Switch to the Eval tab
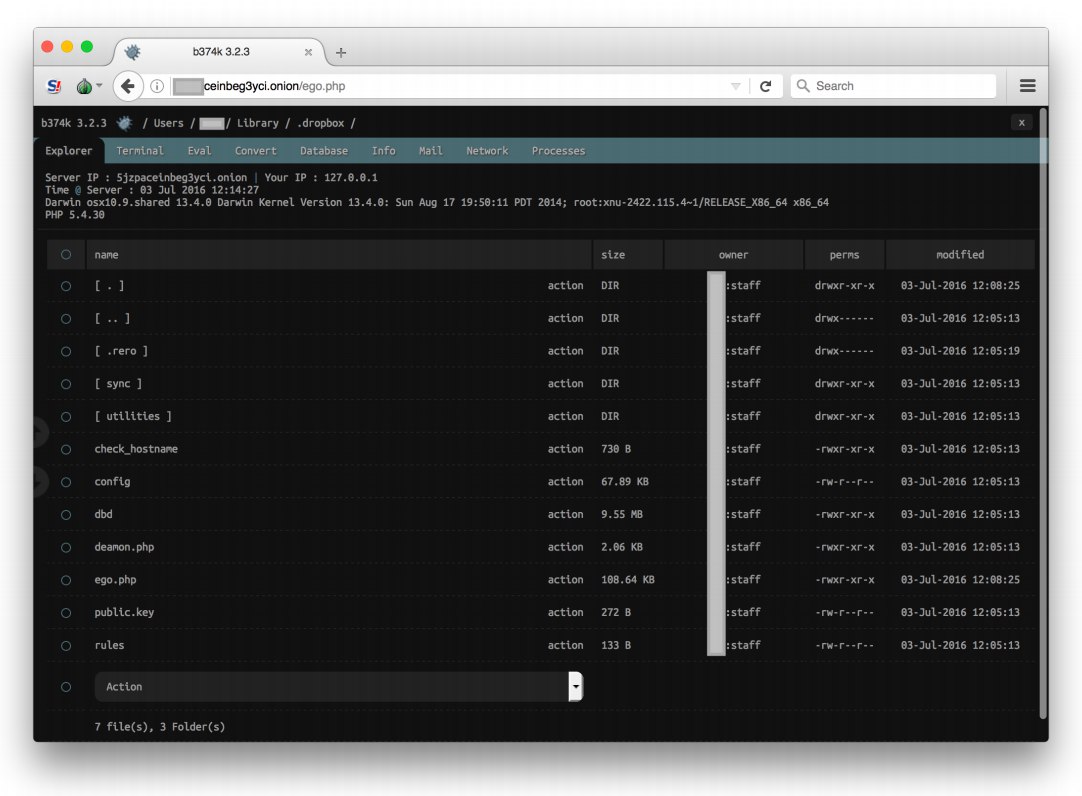Viewport: 1082px width, 796px height. pos(199,150)
